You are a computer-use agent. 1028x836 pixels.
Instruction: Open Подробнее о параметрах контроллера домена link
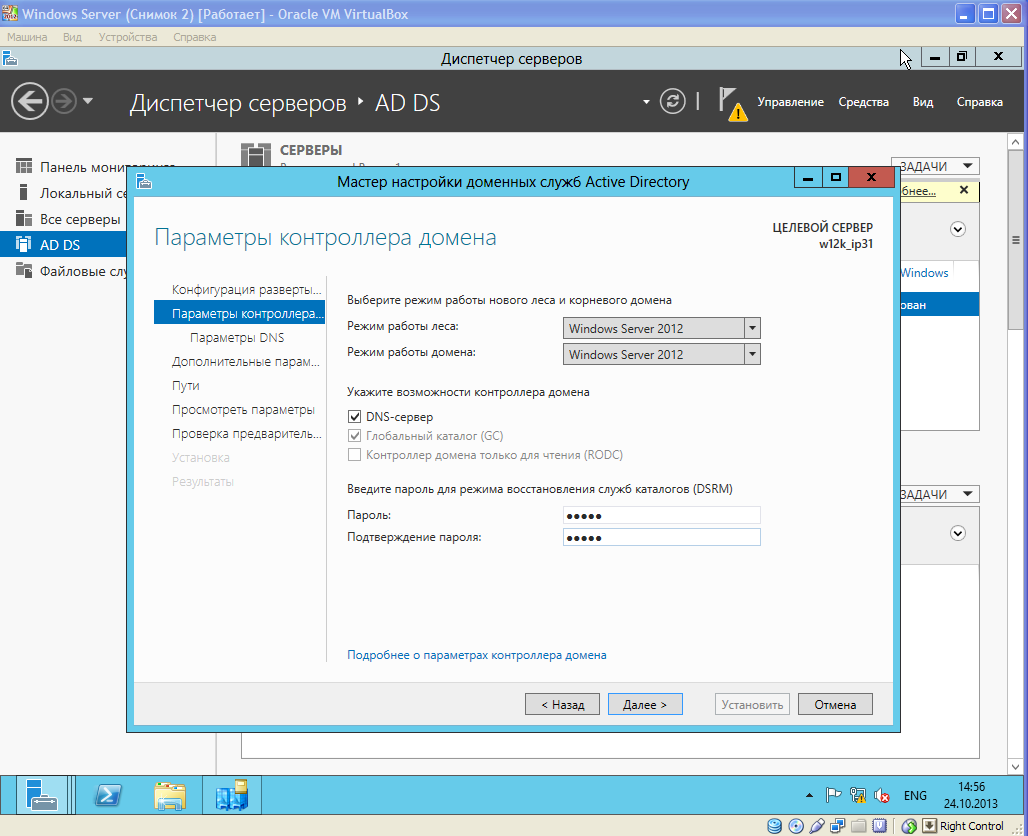point(477,654)
